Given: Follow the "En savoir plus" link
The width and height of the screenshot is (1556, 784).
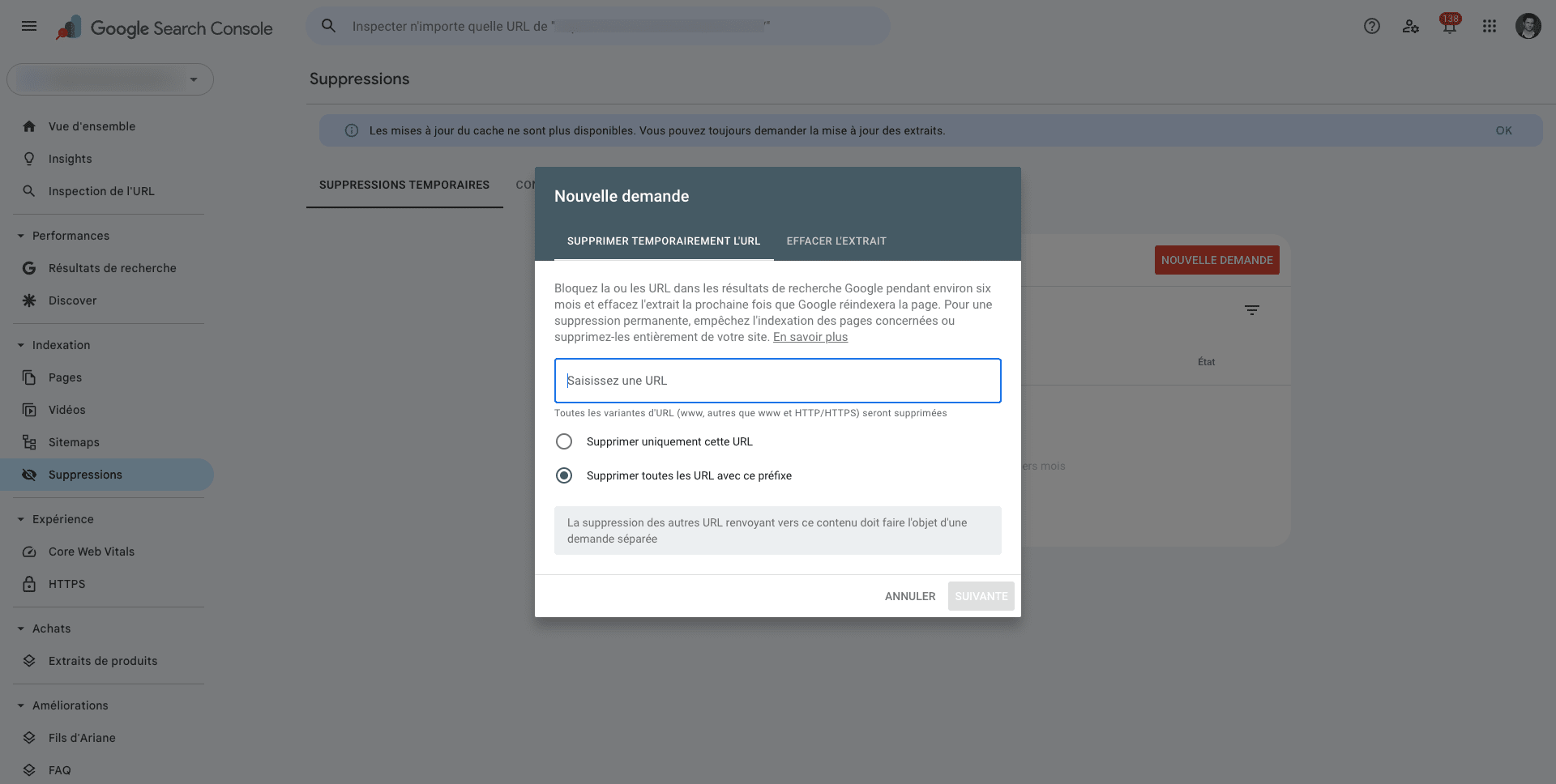Looking at the screenshot, I should click(810, 337).
